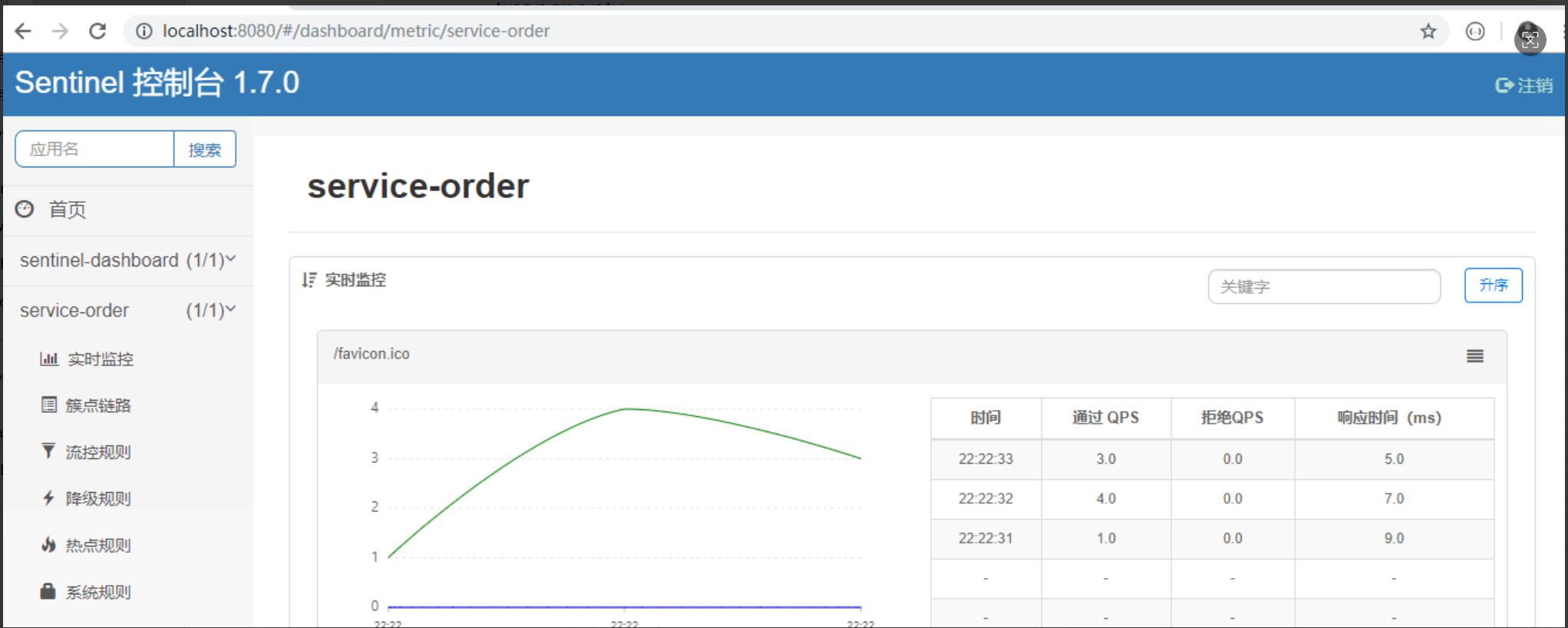Open the 首页 home entry

click(x=68, y=210)
